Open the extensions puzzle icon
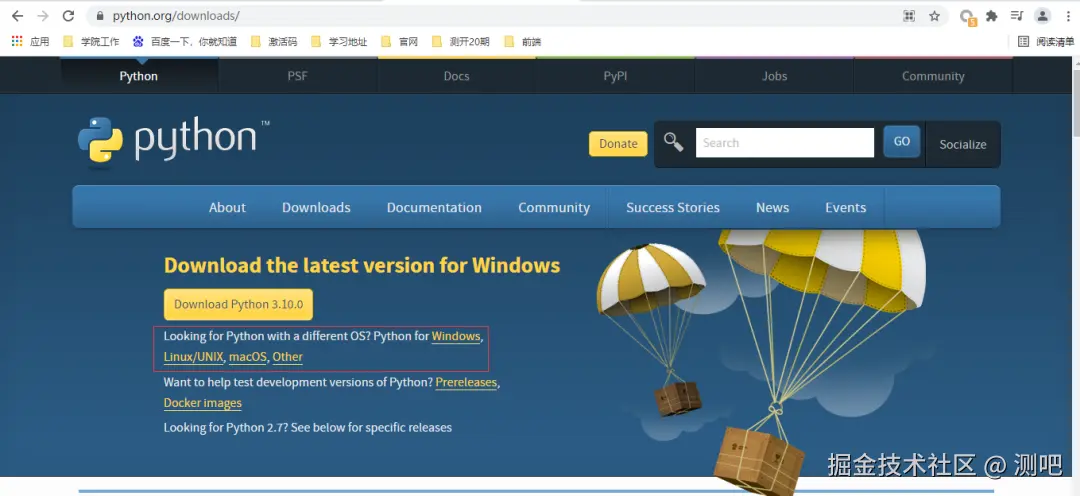This screenshot has height=496, width=1080. click(x=992, y=16)
